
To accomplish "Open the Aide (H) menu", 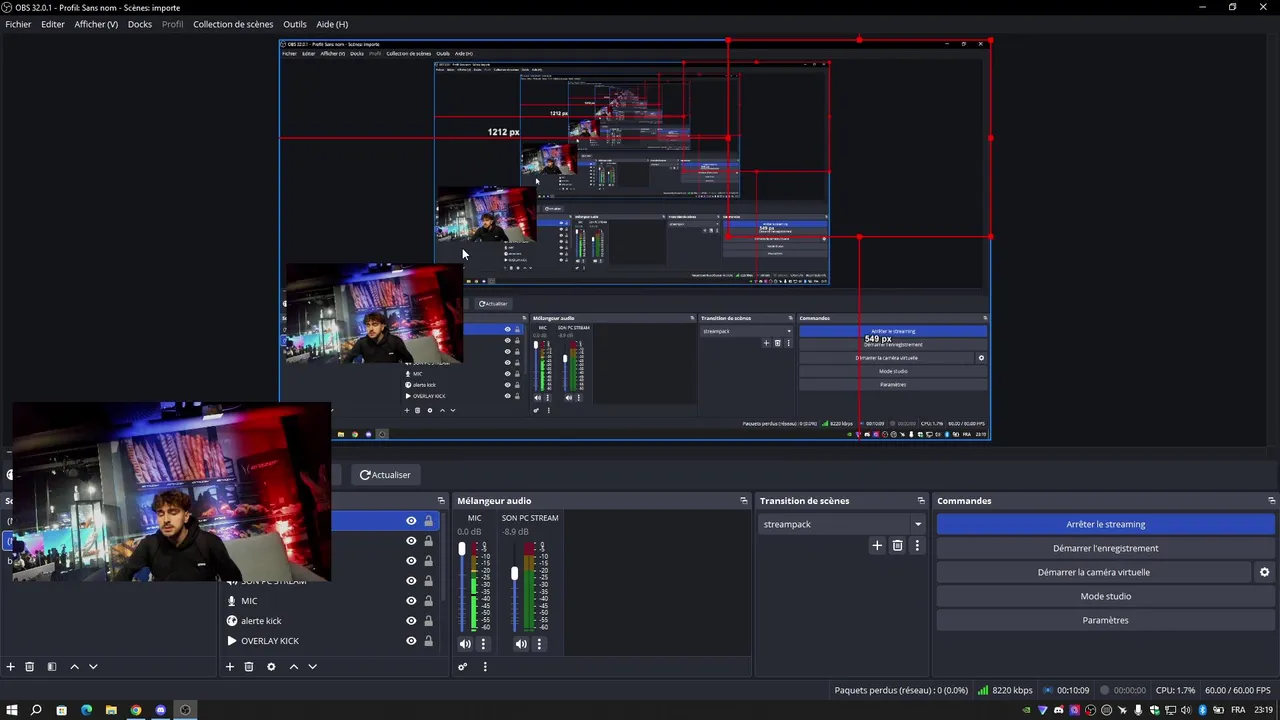I will pos(332,24).
